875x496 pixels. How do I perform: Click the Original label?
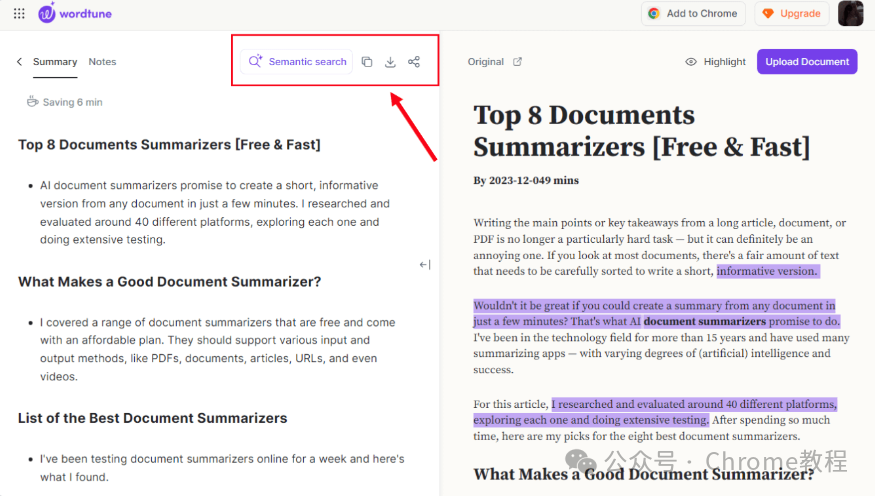click(x=485, y=61)
